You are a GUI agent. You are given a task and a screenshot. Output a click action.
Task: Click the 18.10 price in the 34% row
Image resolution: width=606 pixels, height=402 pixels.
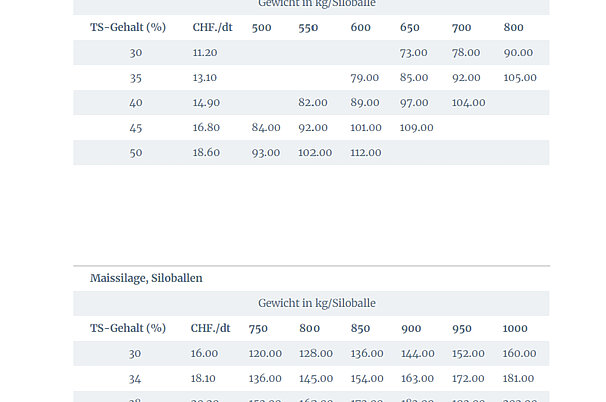click(x=204, y=378)
